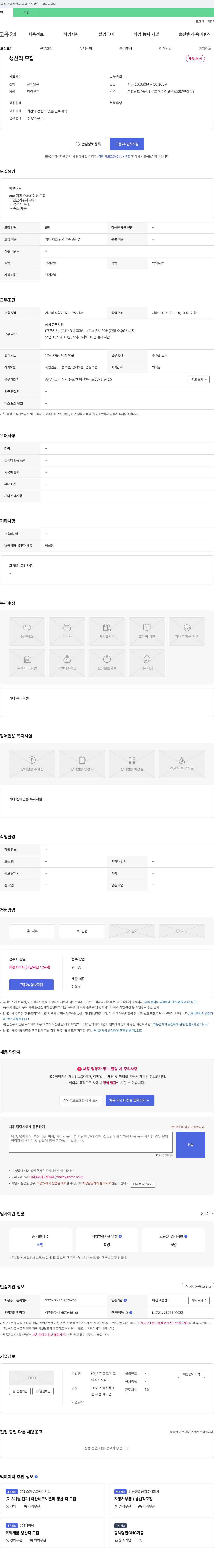Click the 강력 새로고침(Ctrl + F5) text link
The width and height of the screenshot is (214, 1568).
(x=114, y=156)
